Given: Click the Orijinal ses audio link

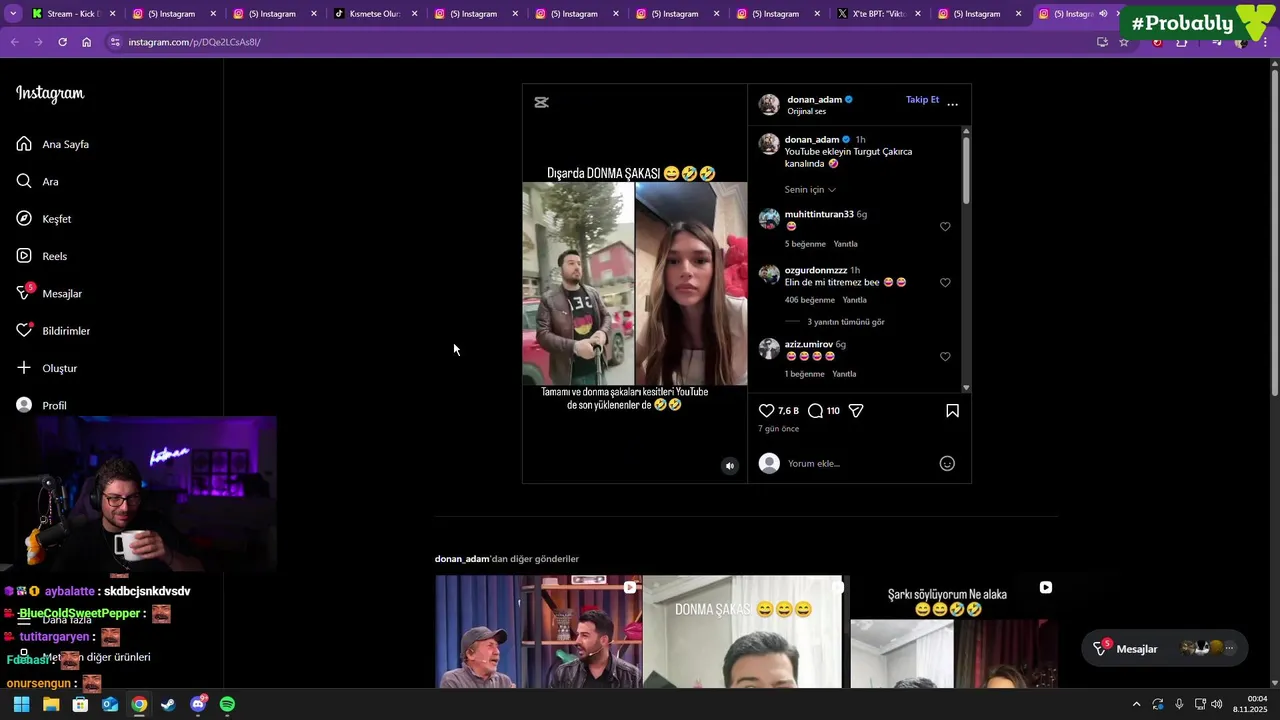Looking at the screenshot, I should pyautogui.click(x=806, y=112).
